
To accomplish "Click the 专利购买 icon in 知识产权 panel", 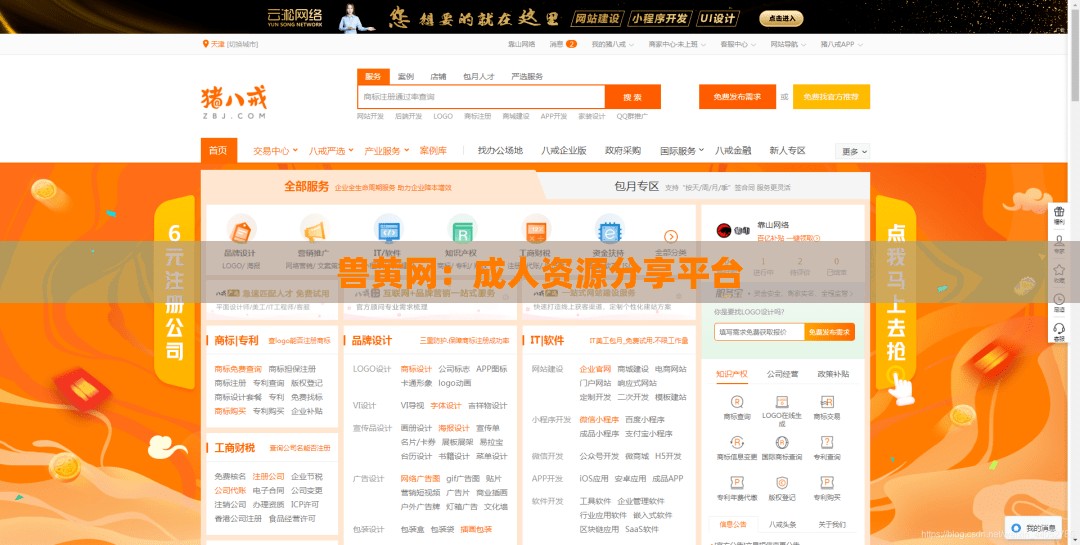I will click(x=827, y=483).
